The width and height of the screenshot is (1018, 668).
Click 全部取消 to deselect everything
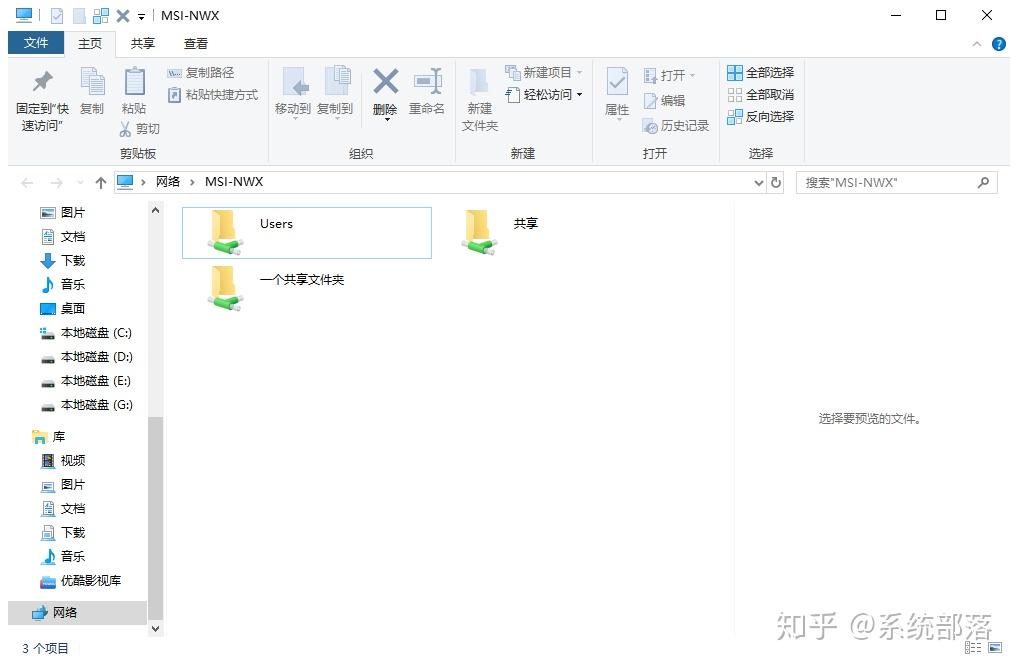point(760,95)
